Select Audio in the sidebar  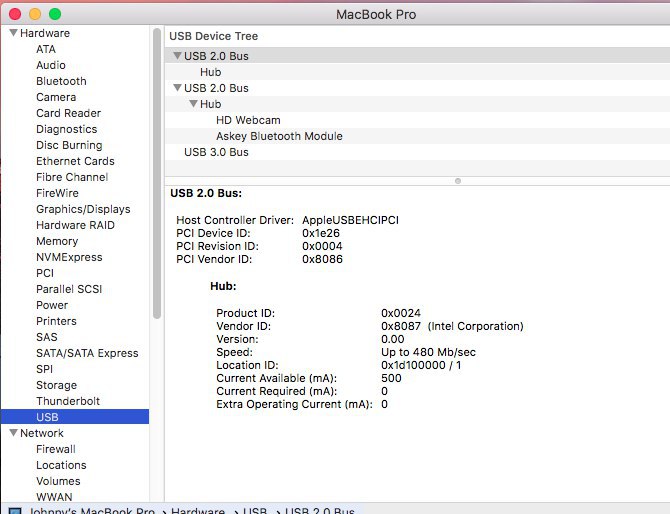click(x=51, y=65)
